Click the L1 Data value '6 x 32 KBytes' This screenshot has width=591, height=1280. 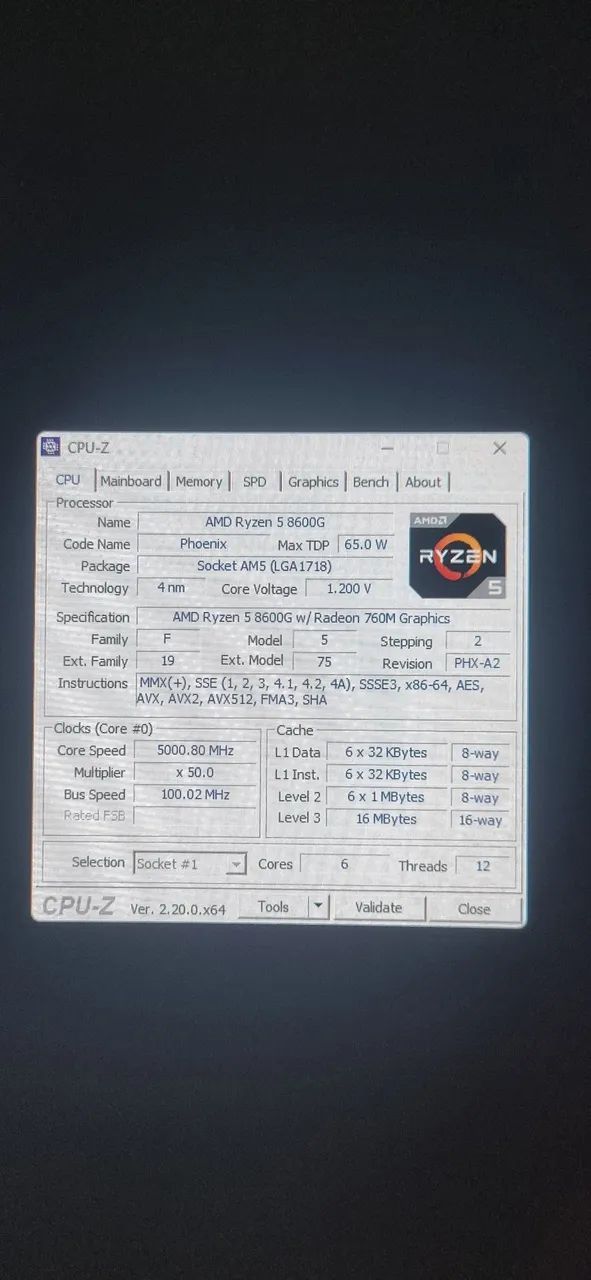coord(386,753)
